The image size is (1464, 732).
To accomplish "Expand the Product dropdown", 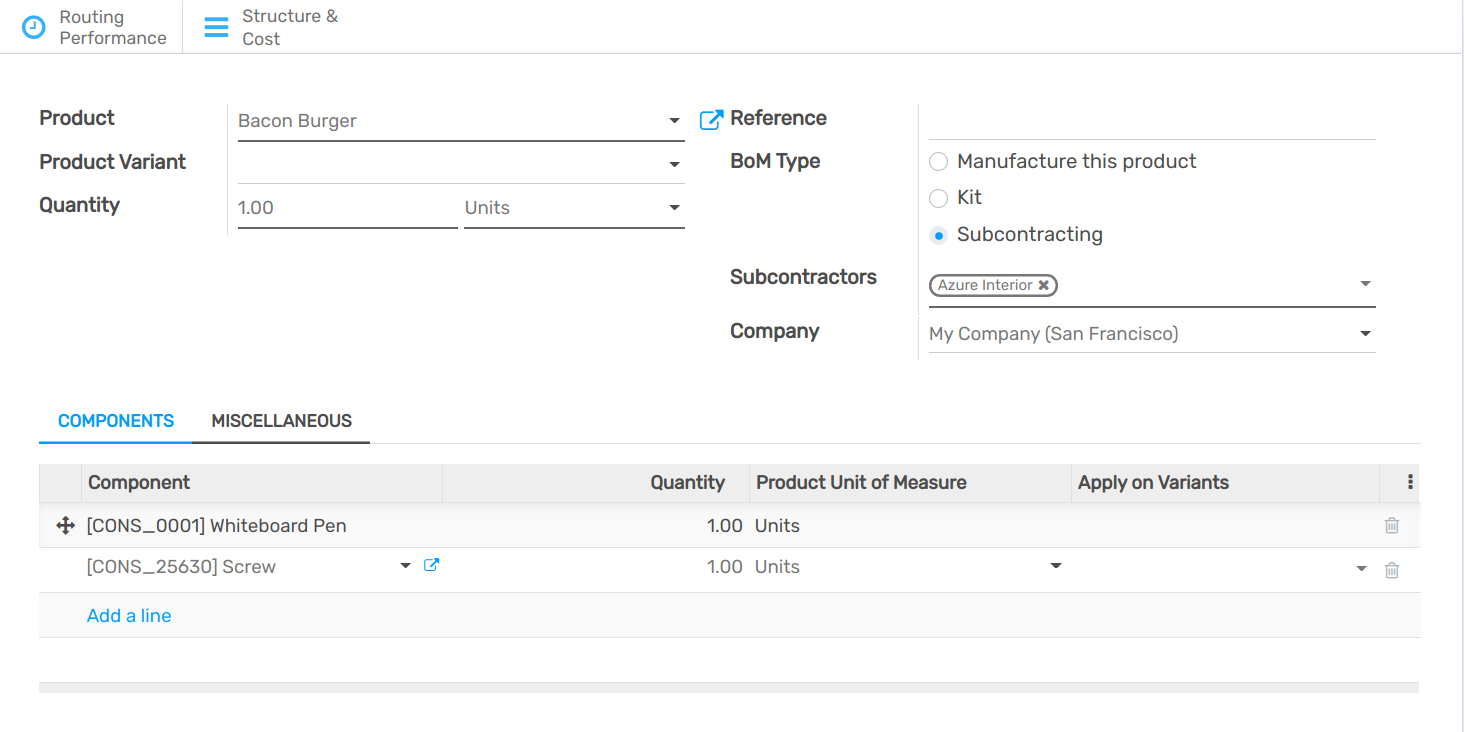I will click(x=674, y=121).
